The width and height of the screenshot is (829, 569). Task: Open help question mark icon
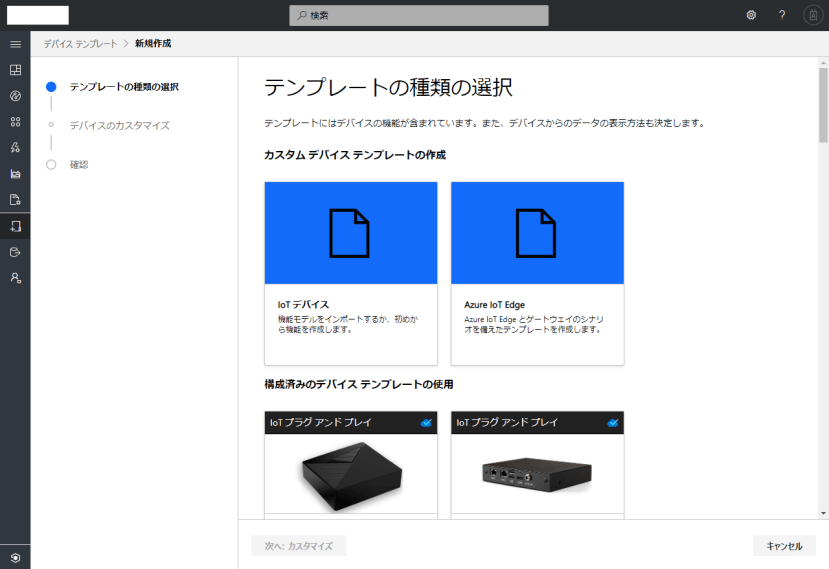pyautogui.click(x=782, y=15)
